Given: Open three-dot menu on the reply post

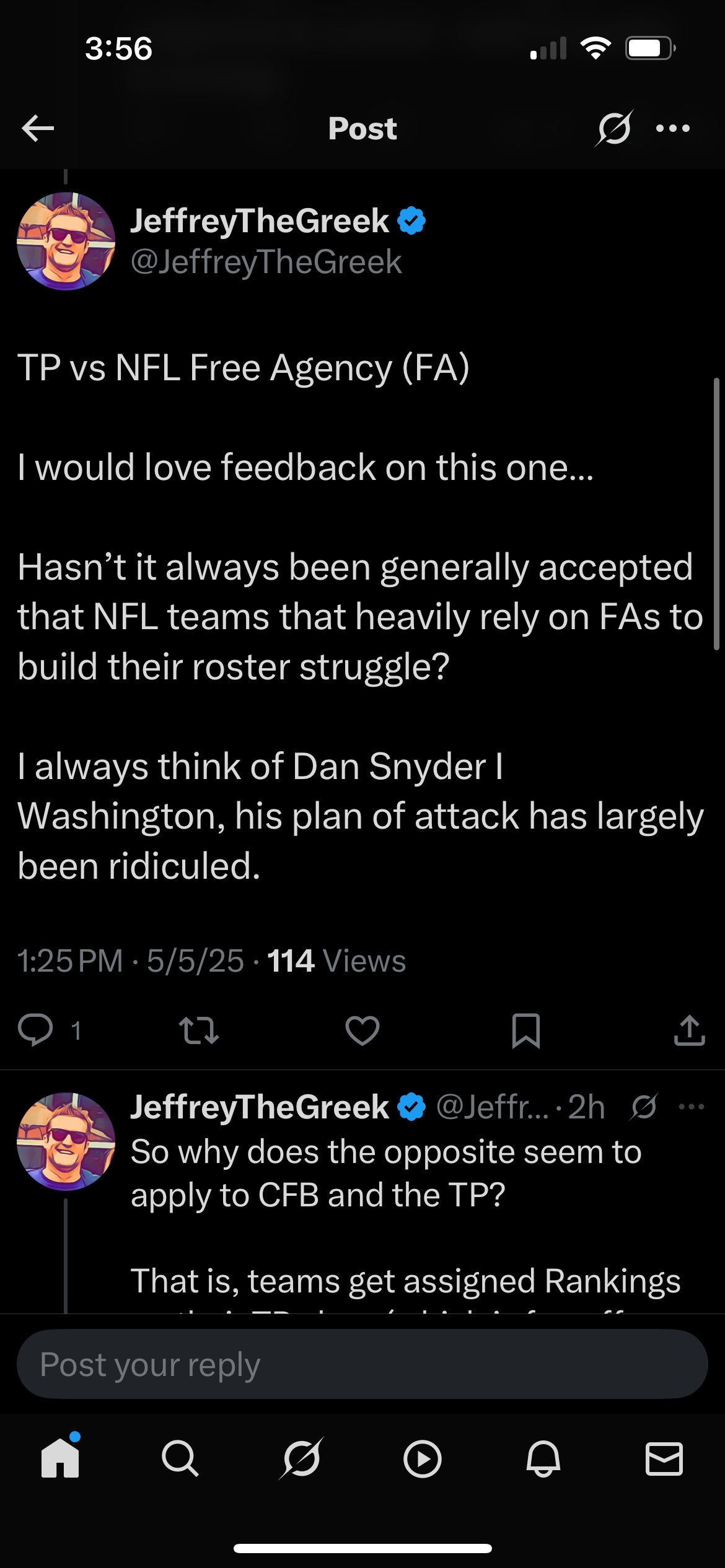Looking at the screenshot, I should pos(692,1107).
